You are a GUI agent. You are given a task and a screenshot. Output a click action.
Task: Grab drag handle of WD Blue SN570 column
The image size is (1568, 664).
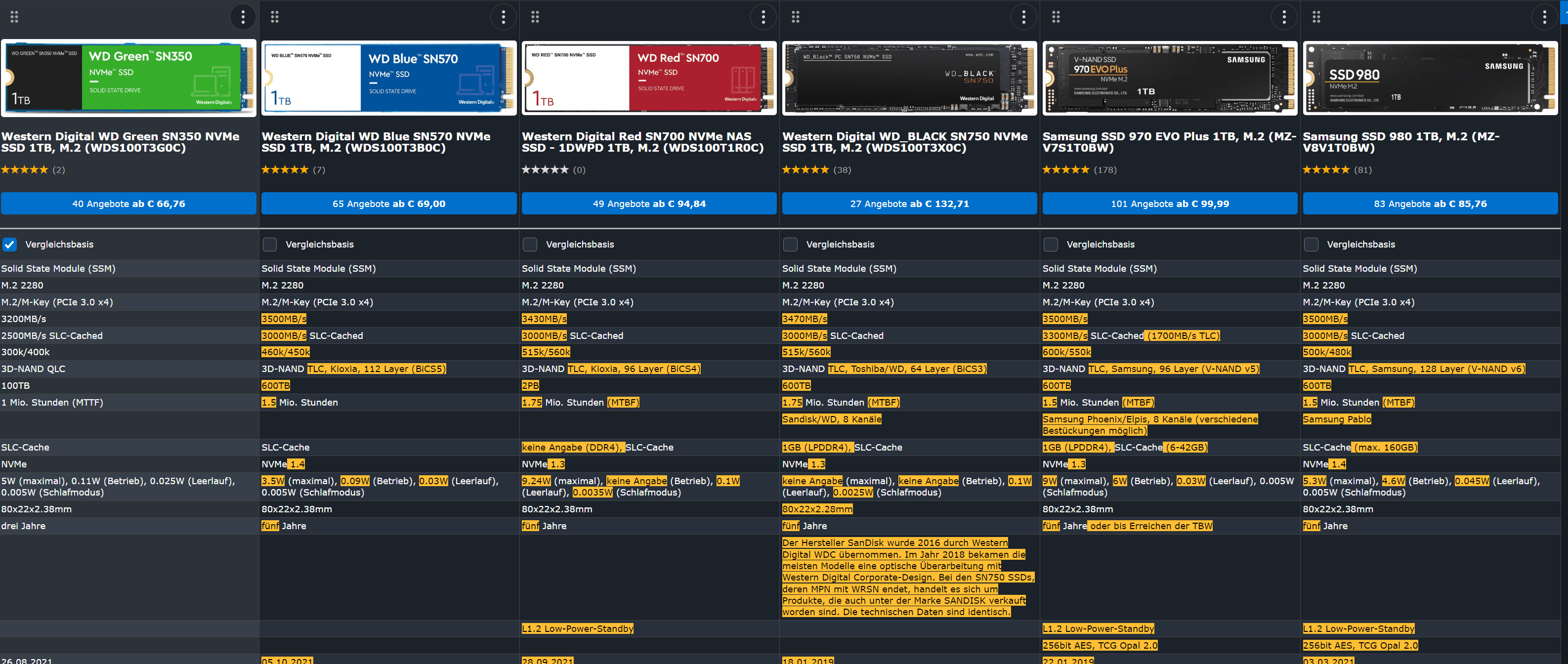click(x=275, y=17)
